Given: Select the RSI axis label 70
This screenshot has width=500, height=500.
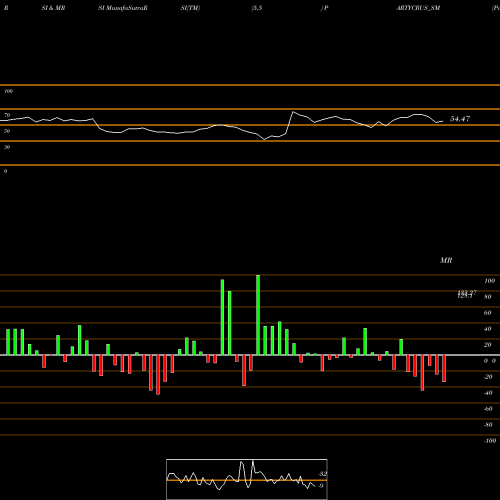Looking at the screenshot, I should pos(7,115).
